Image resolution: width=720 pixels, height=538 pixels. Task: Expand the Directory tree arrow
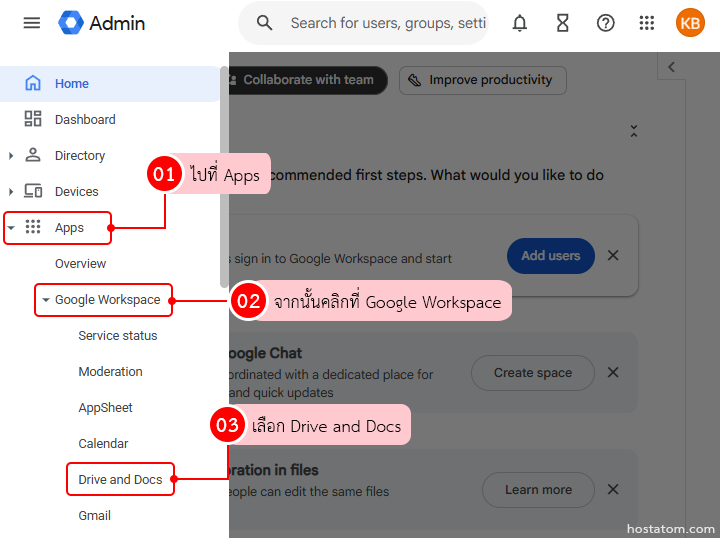(x=11, y=156)
